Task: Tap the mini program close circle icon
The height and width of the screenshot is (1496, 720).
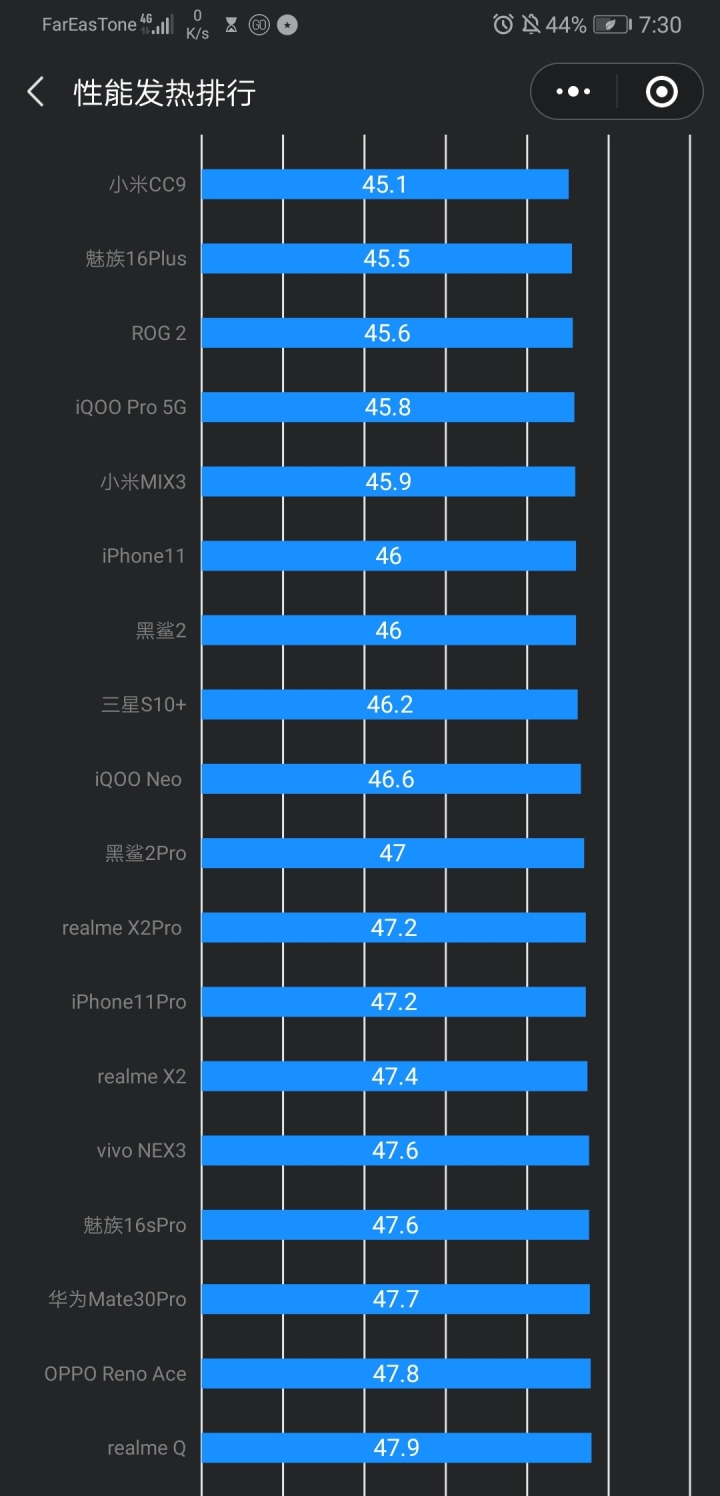Action: pos(661,92)
